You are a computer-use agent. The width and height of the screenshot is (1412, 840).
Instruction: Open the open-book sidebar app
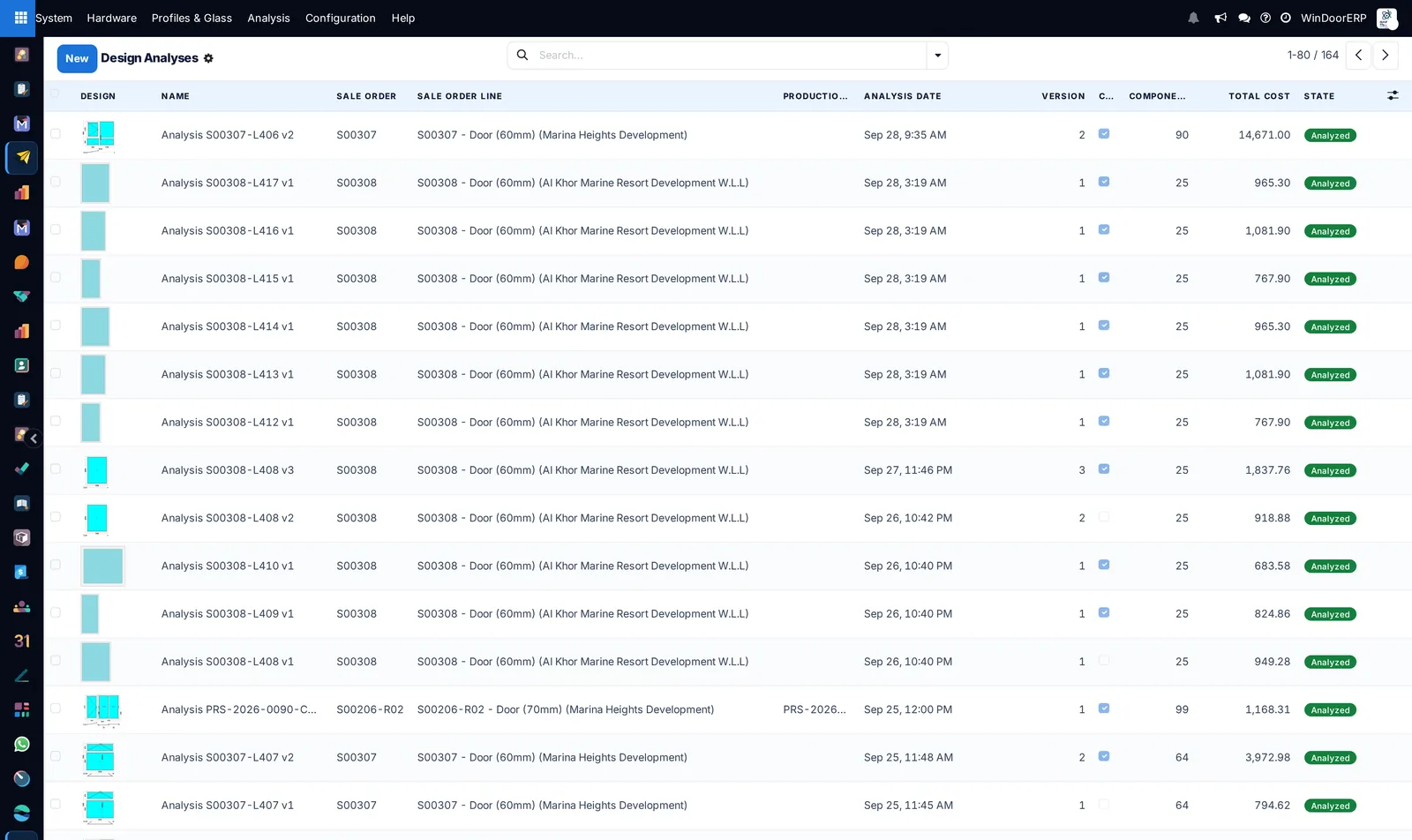pyautogui.click(x=22, y=503)
